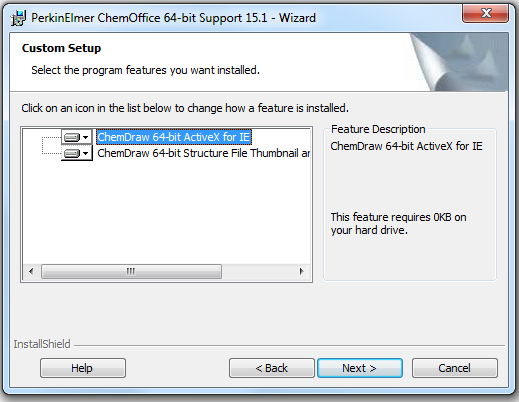519x402 pixels.
Task: Go back with the < Back button
Action: tap(272, 368)
